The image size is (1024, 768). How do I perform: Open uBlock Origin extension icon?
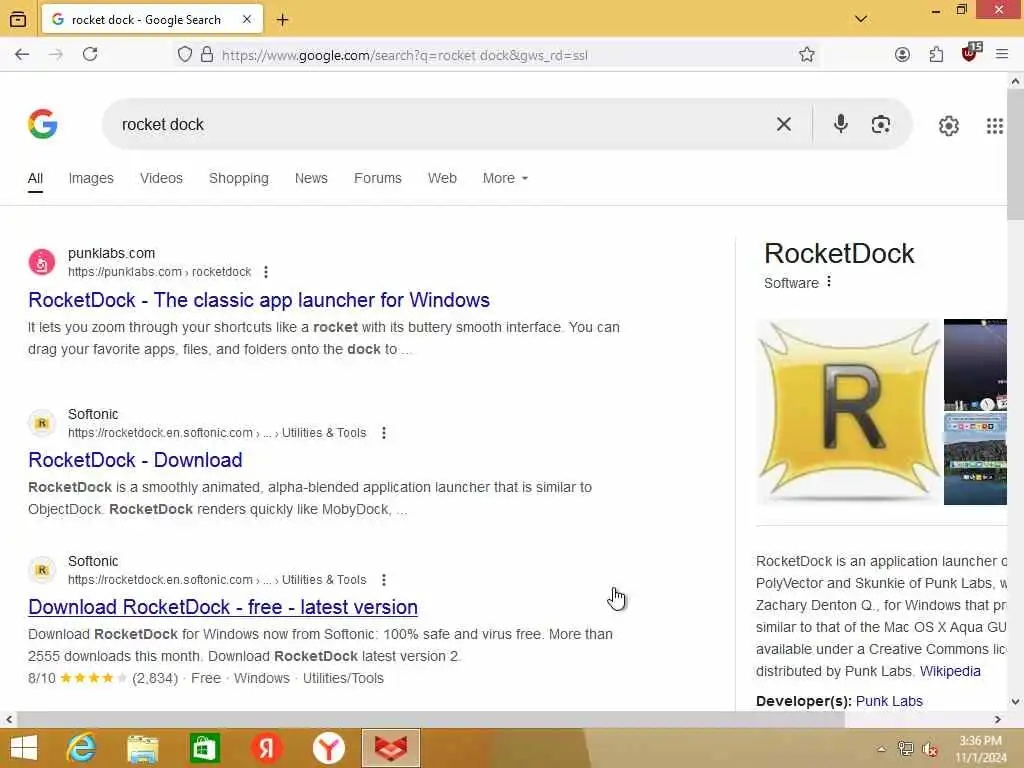coord(970,53)
